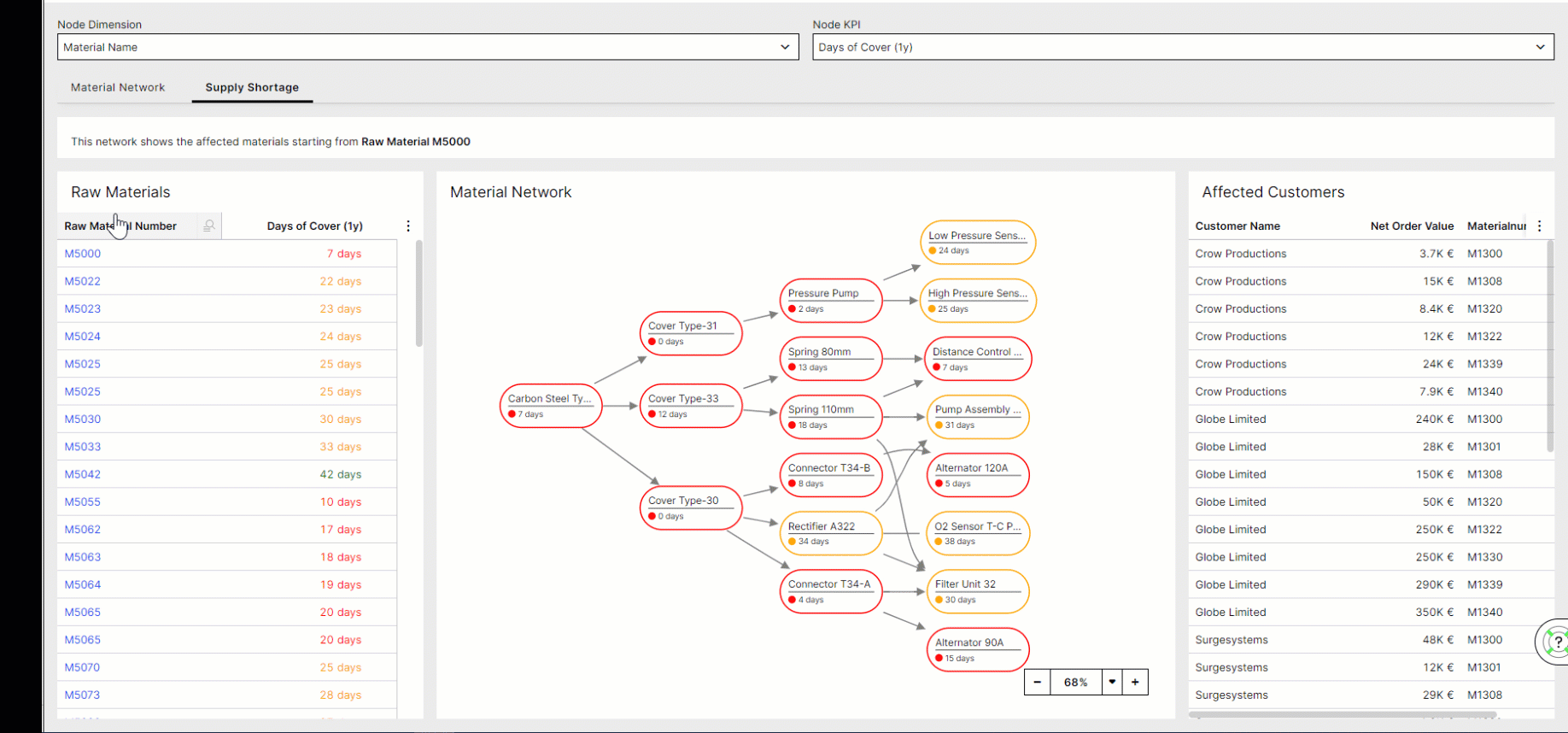Click the Raw Material M5000 bold text
1568x733 pixels.
click(x=416, y=142)
